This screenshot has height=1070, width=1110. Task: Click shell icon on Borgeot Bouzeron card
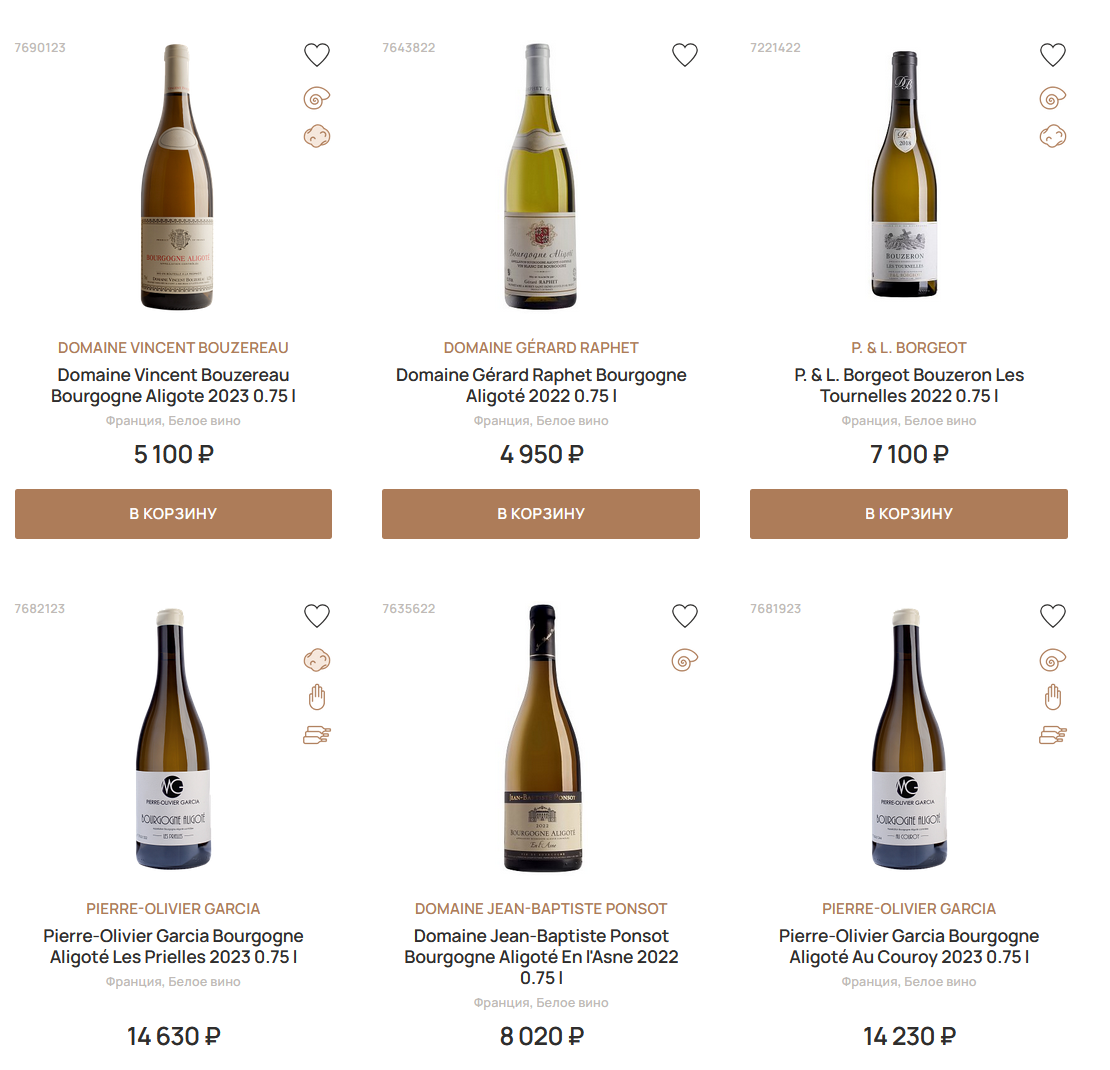pyautogui.click(x=1053, y=98)
